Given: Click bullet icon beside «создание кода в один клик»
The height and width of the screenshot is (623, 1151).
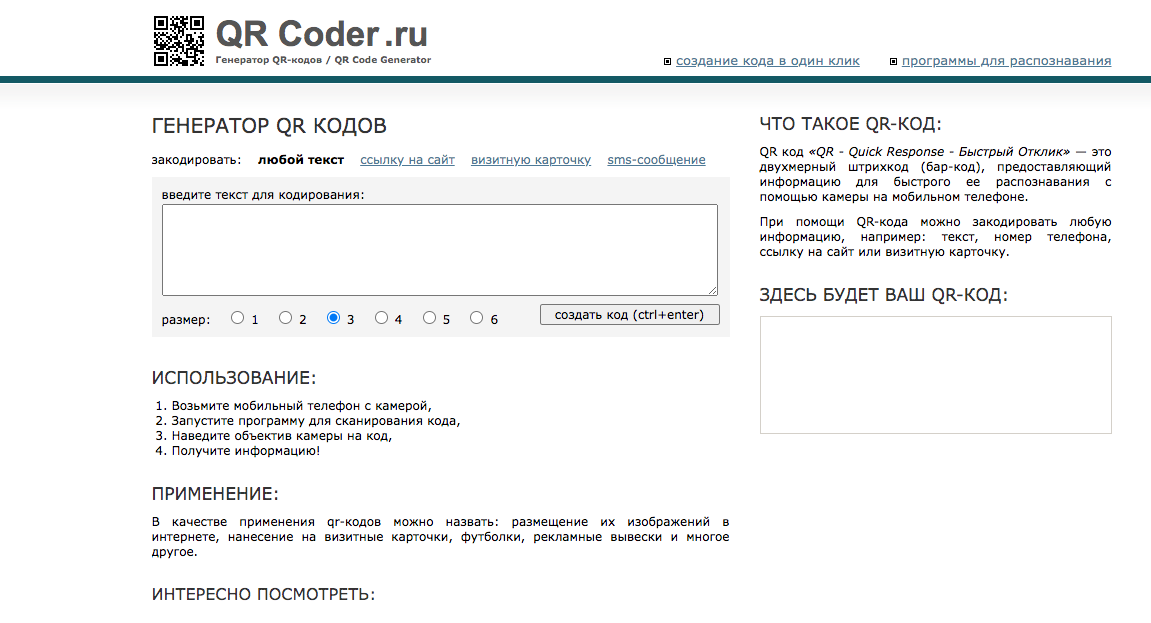Looking at the screenshot, I should click(667, 62).
